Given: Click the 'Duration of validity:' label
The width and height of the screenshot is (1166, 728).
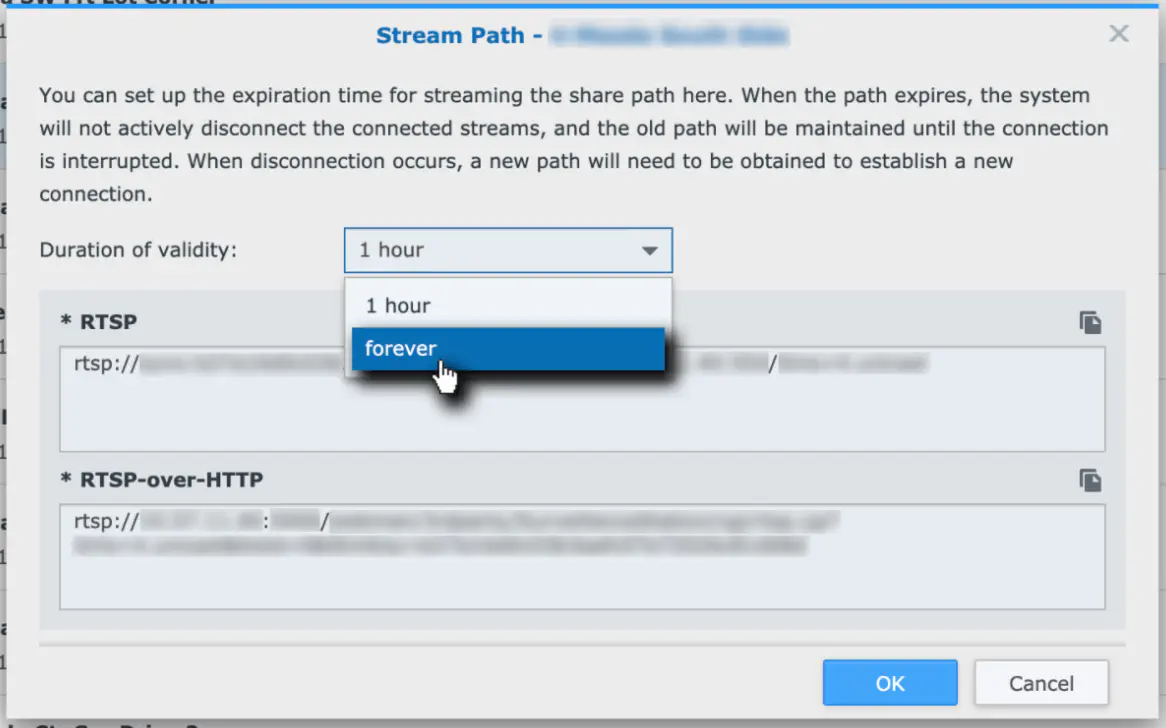Looking at the screenshot, I should point(138,250).
